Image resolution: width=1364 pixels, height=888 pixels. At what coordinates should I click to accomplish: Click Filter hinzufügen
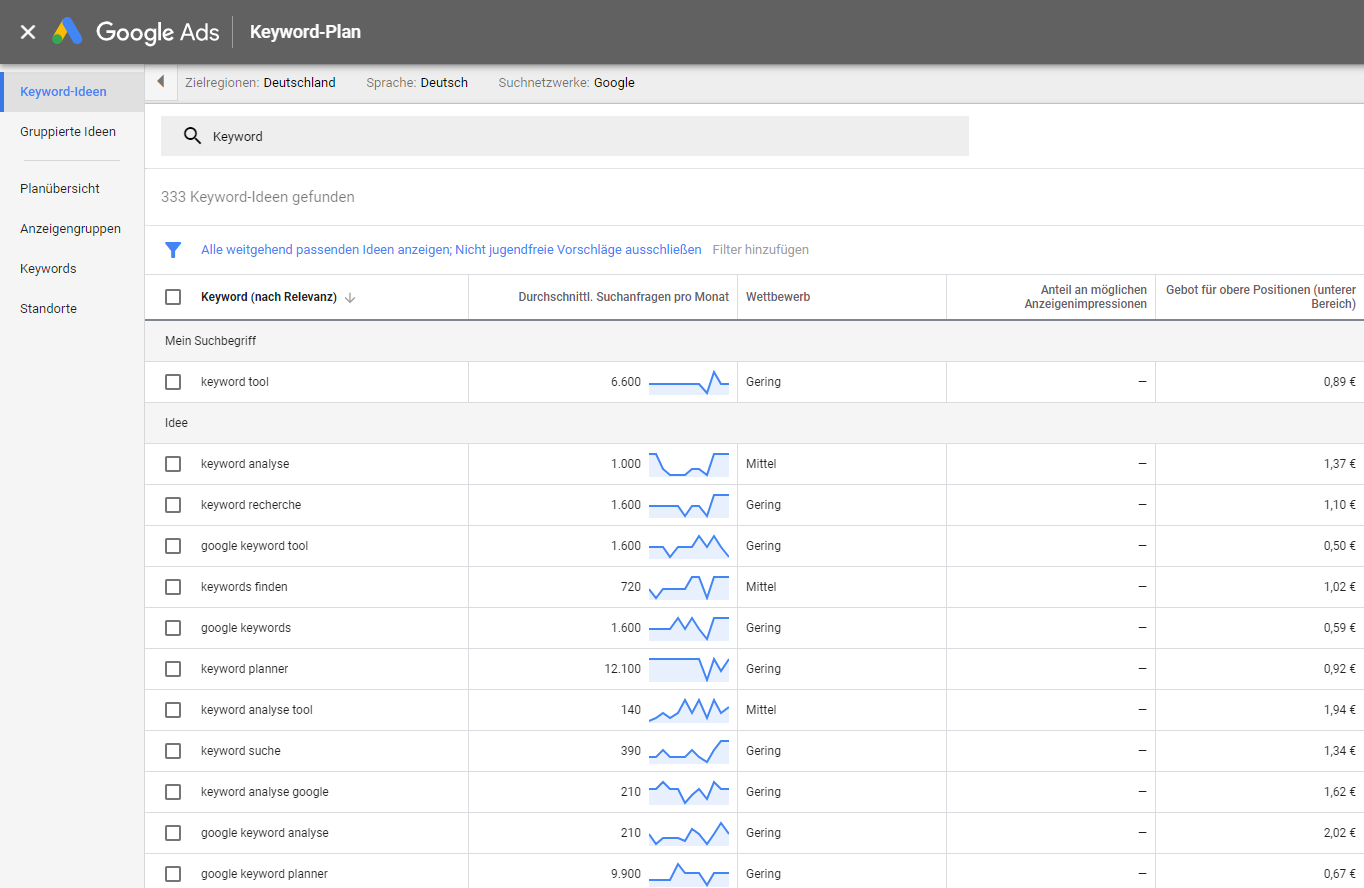[760, 250]
